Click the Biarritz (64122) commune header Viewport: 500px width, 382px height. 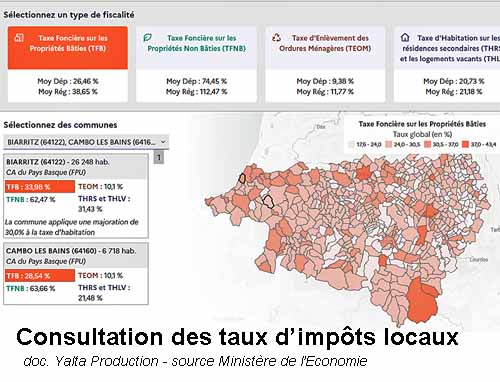click(76, 167)
